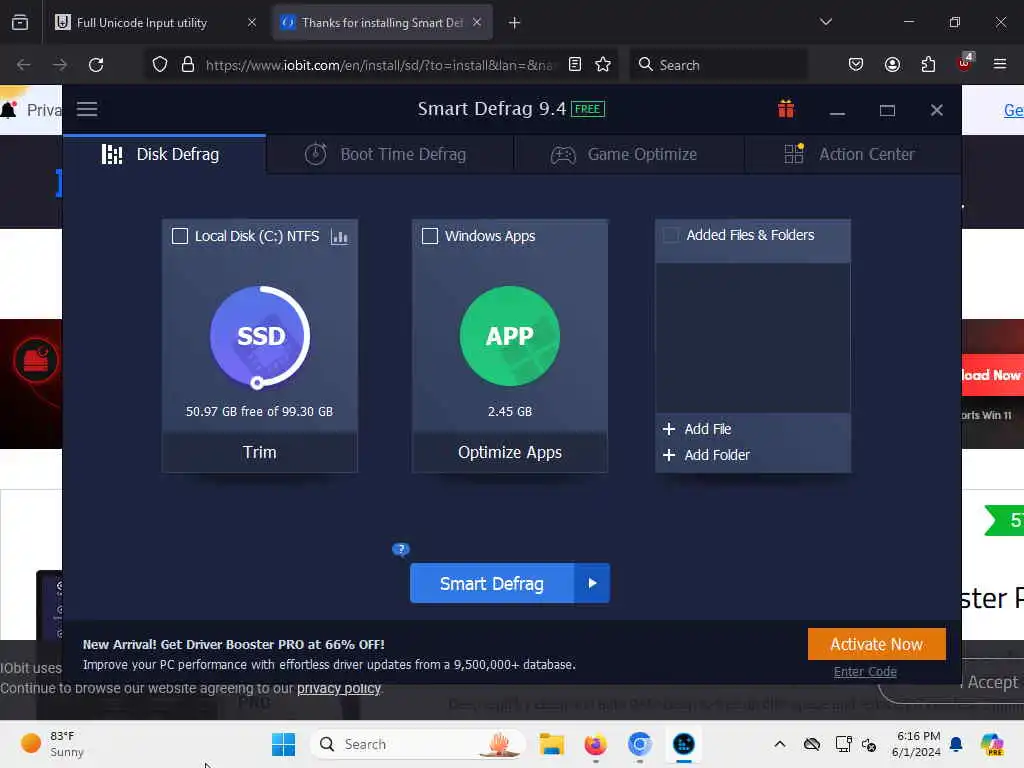Viewport: 1024px width, 768px height.
Task: Click the Trim button under Local Disk
Action: pos(260,453)
